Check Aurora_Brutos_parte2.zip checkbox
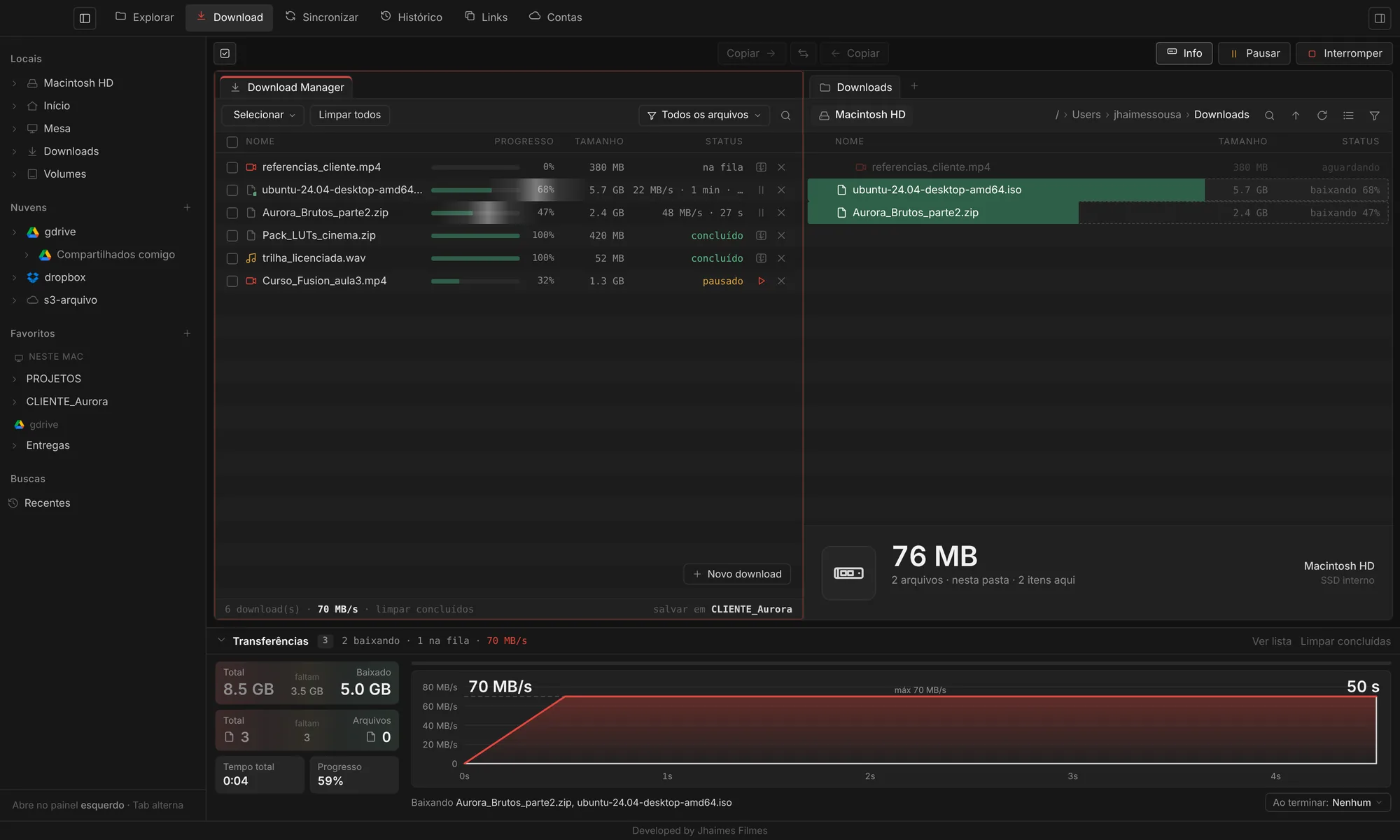 coord(232,213)
